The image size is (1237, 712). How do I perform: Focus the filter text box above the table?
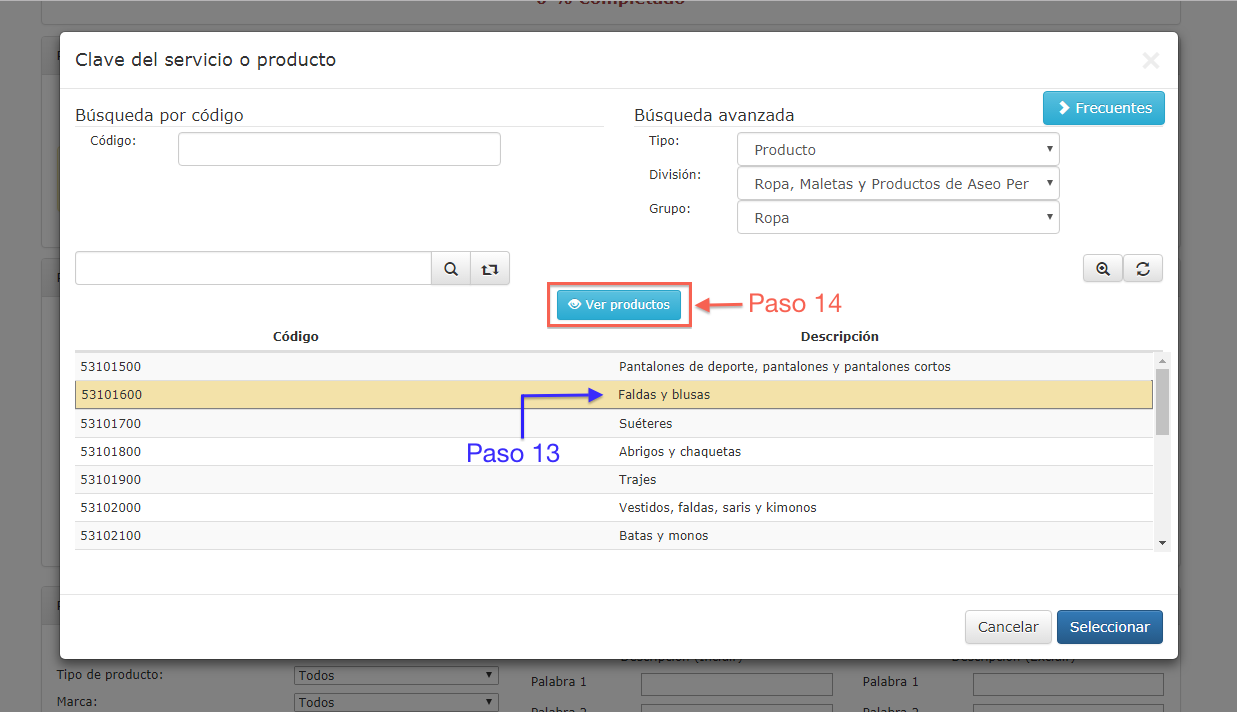click(x=253, y=269)
